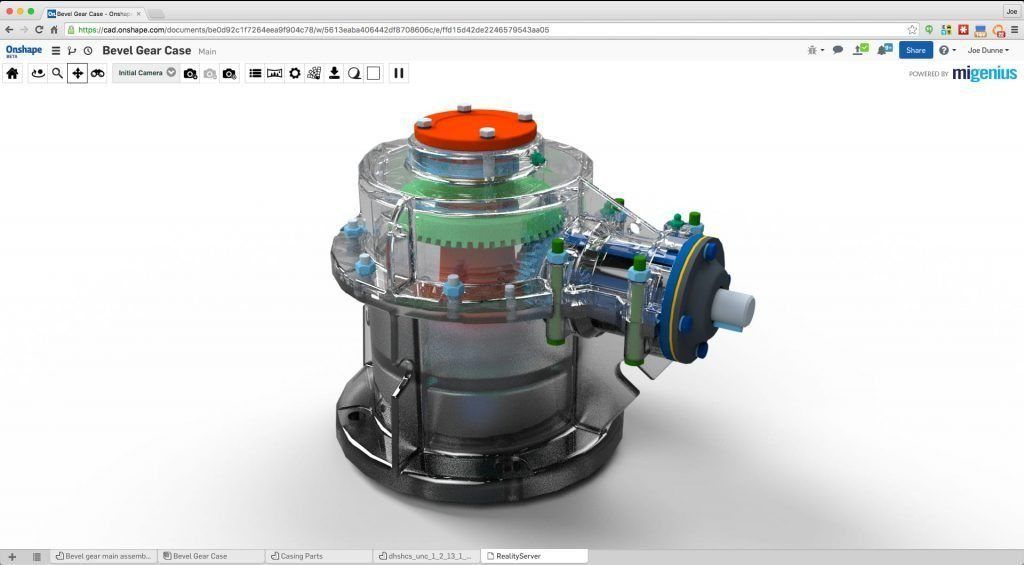Open the Joe Dunne account menu
This screenshot has height=565, width=1024.
[987, 50]
